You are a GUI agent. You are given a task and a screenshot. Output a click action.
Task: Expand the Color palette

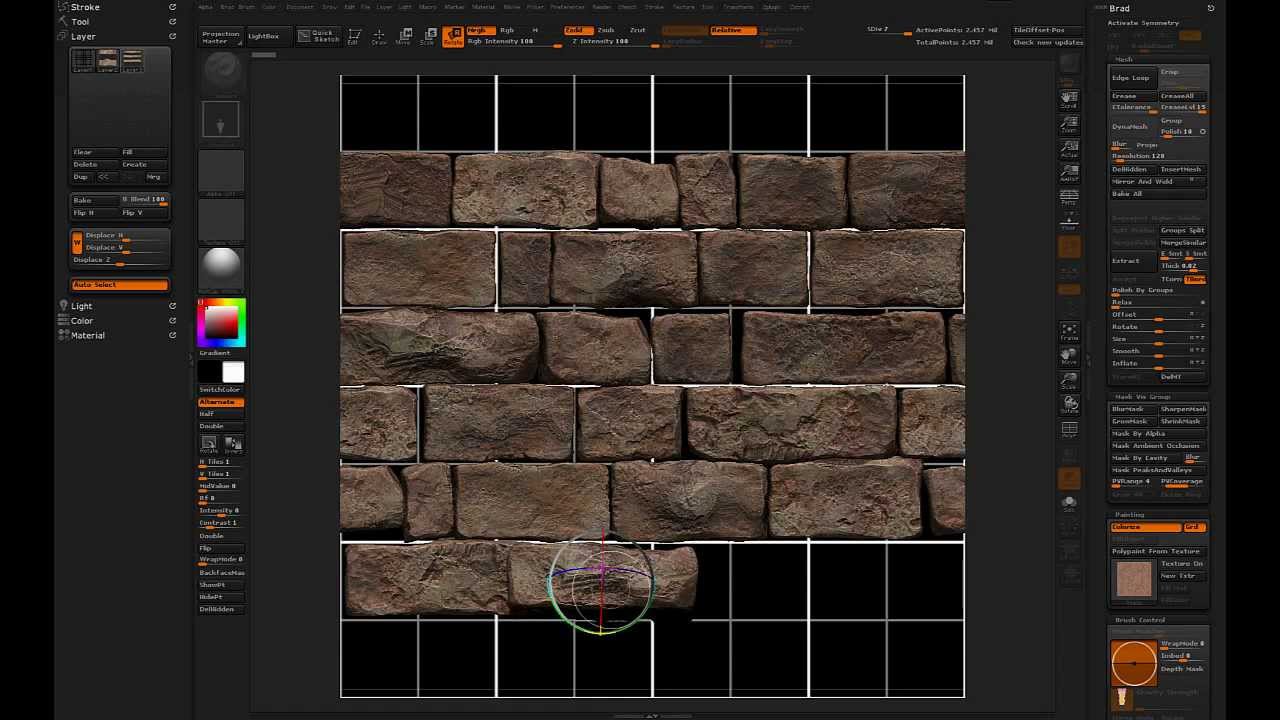pyautogui.click(x=82, y=321)
